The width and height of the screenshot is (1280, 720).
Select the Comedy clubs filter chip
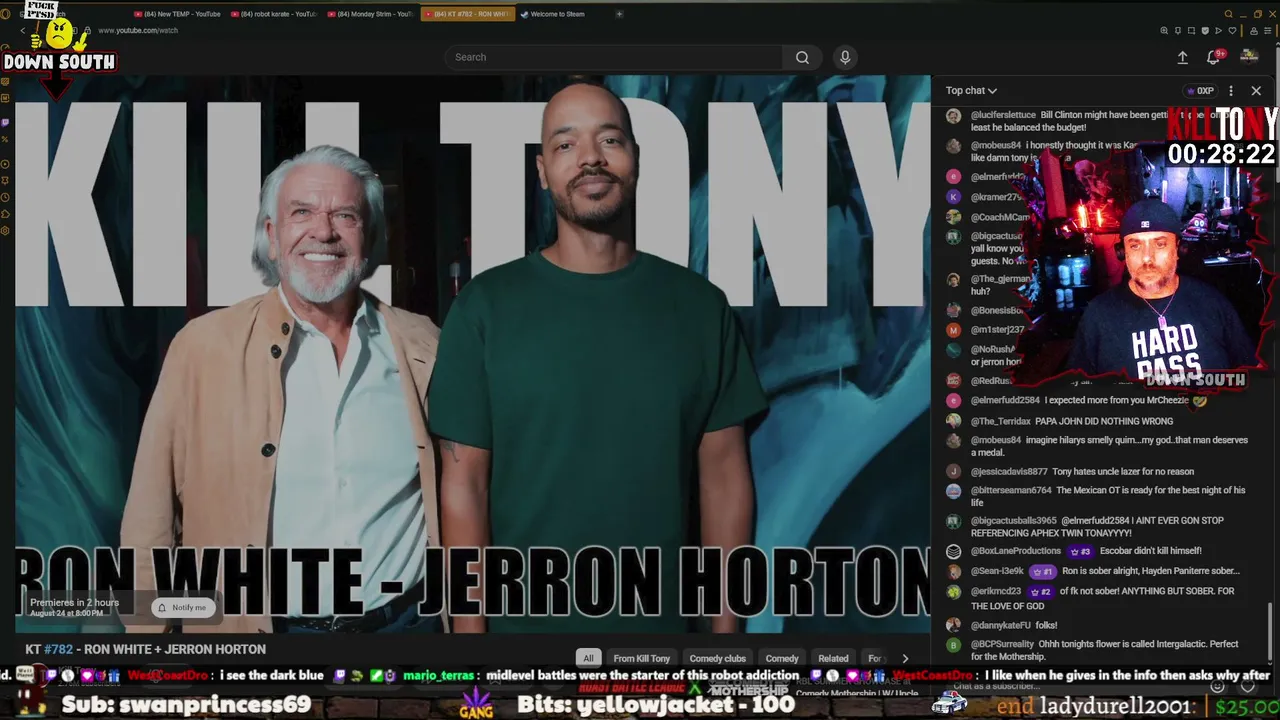click(x=717, y=658)
